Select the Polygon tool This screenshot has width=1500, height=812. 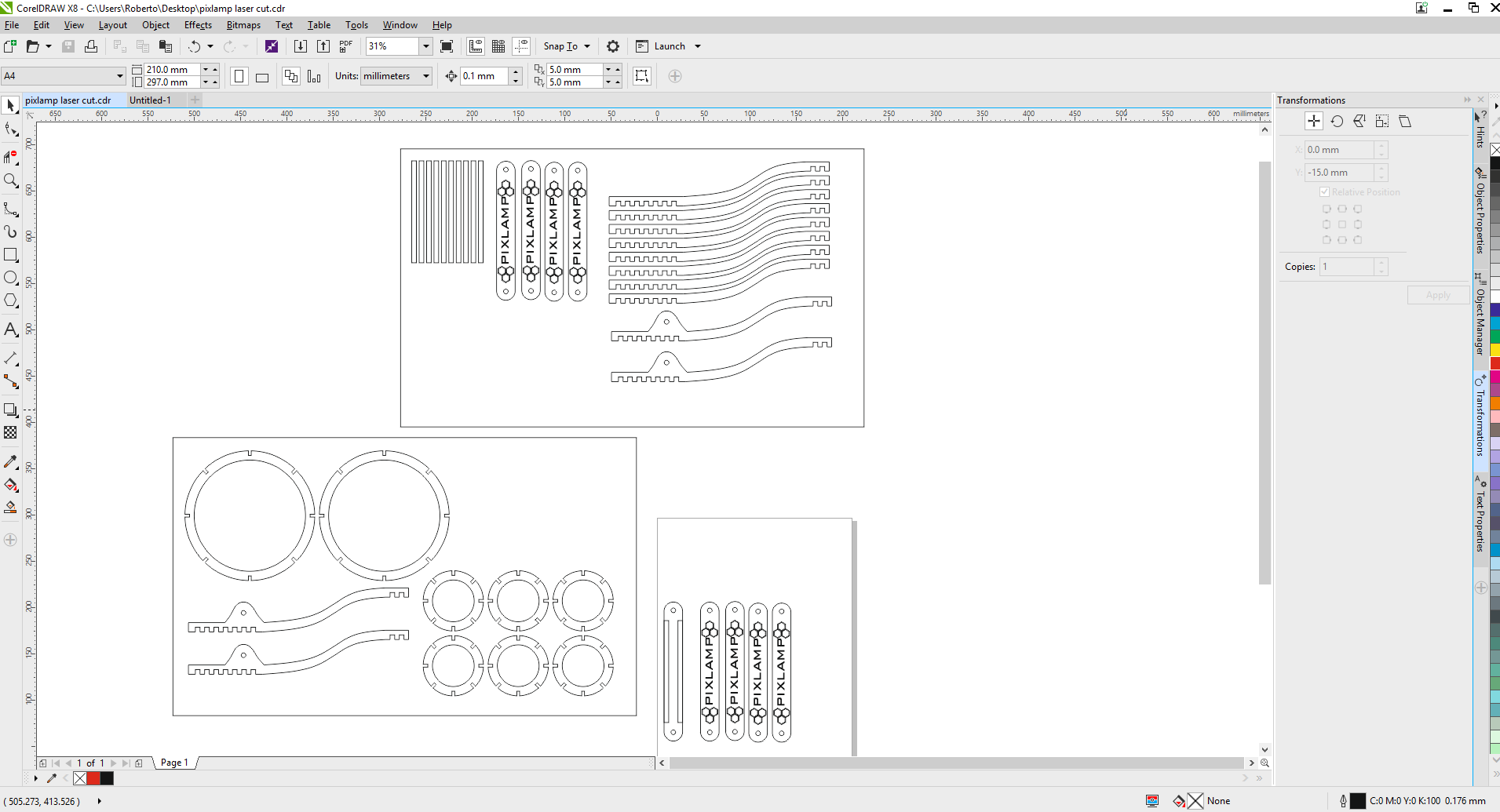[11, 300]
